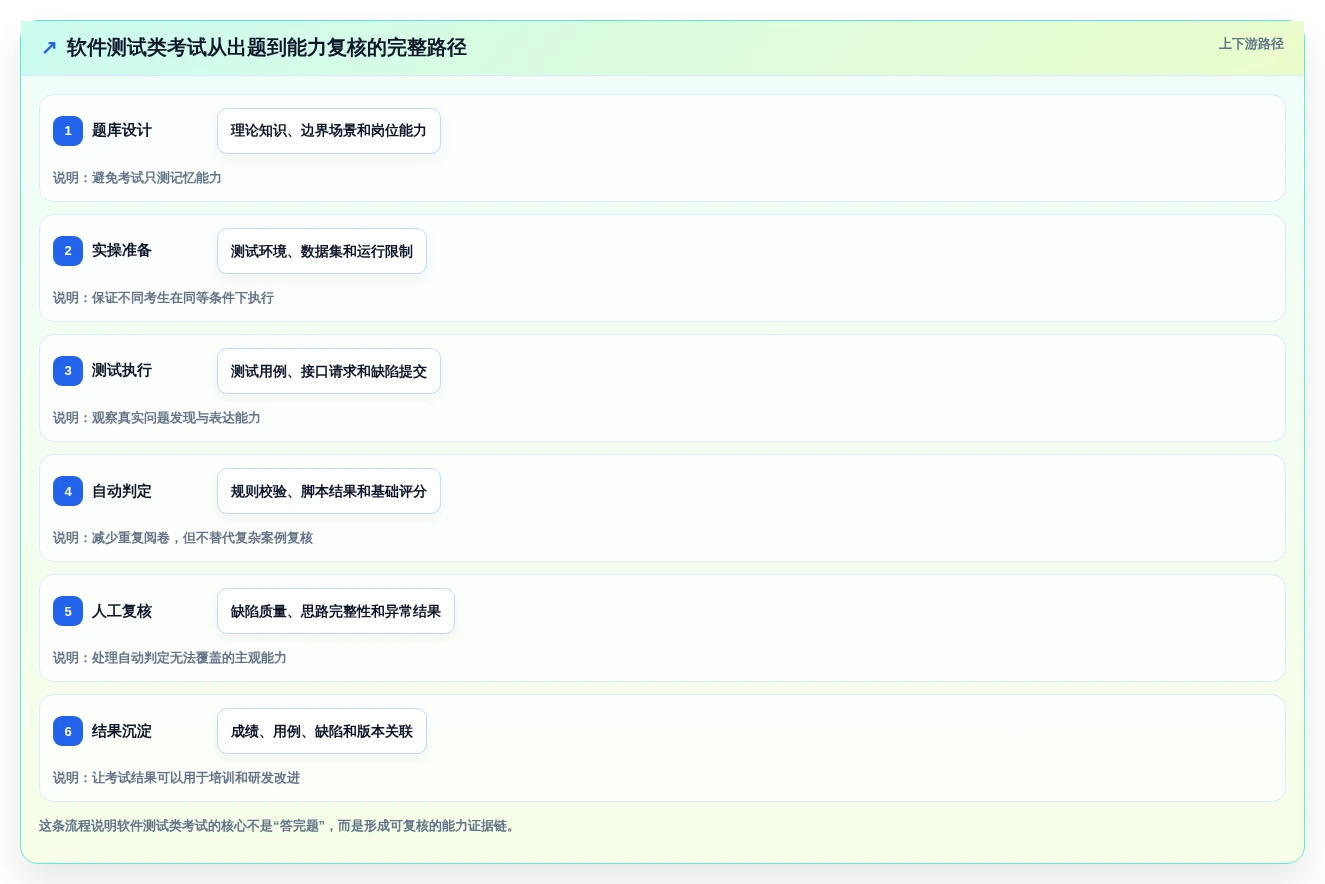This screenshot has height=884, width=1325.
Task: Select step number 4 badge
Action: coord(68,491)
